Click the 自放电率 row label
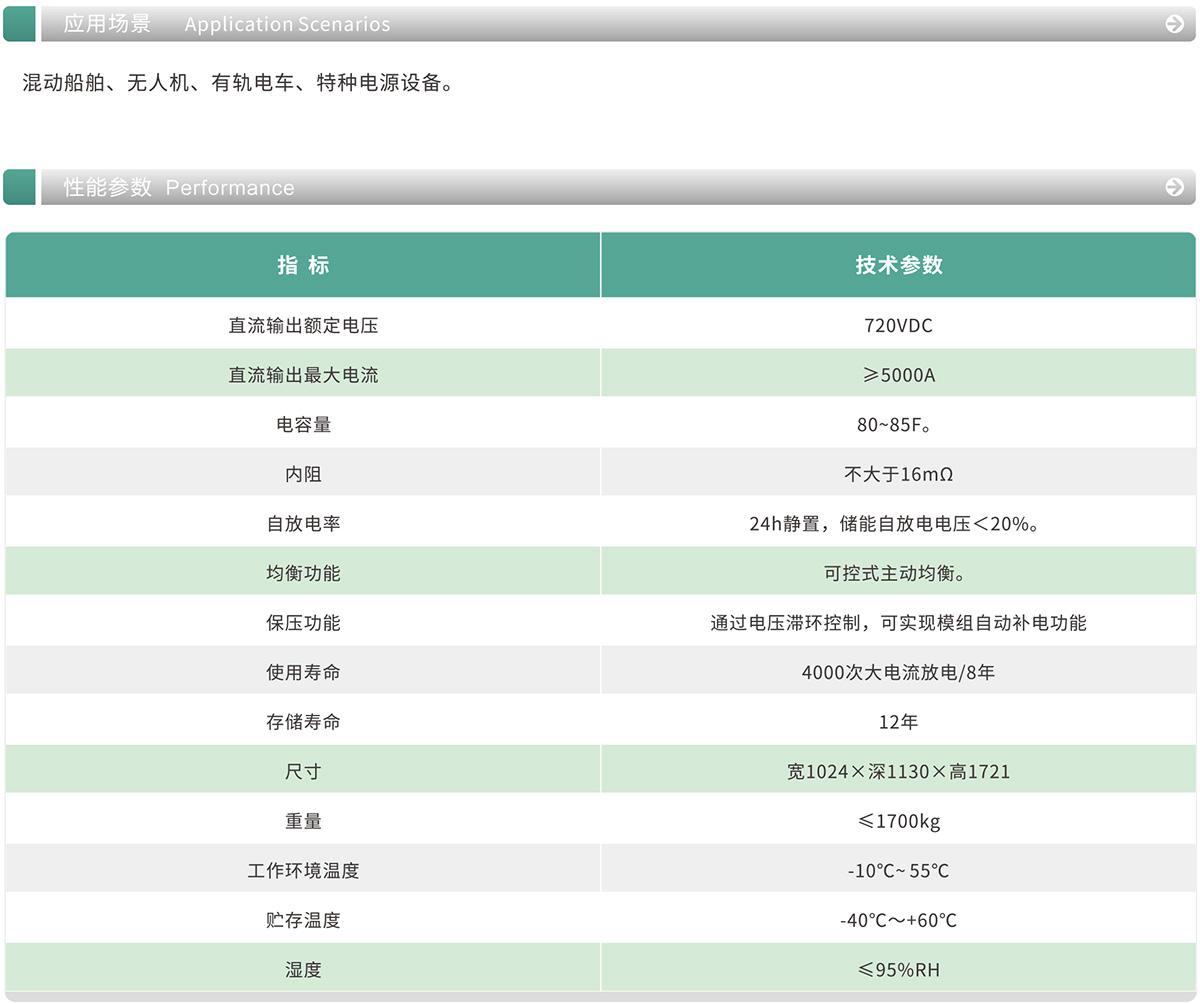The image size is (1200, 1004). click(x=303, y=523)
